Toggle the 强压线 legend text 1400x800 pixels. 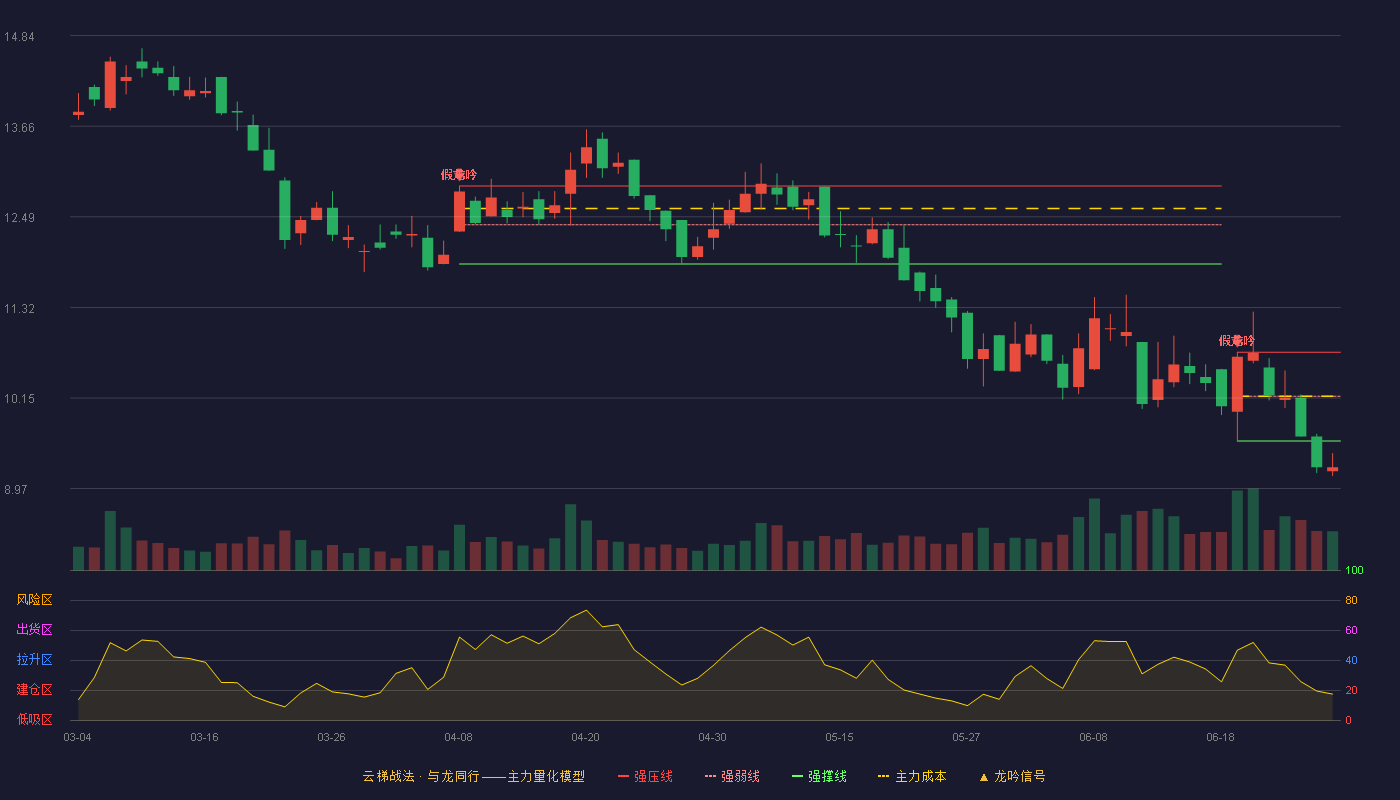[653, 777]
